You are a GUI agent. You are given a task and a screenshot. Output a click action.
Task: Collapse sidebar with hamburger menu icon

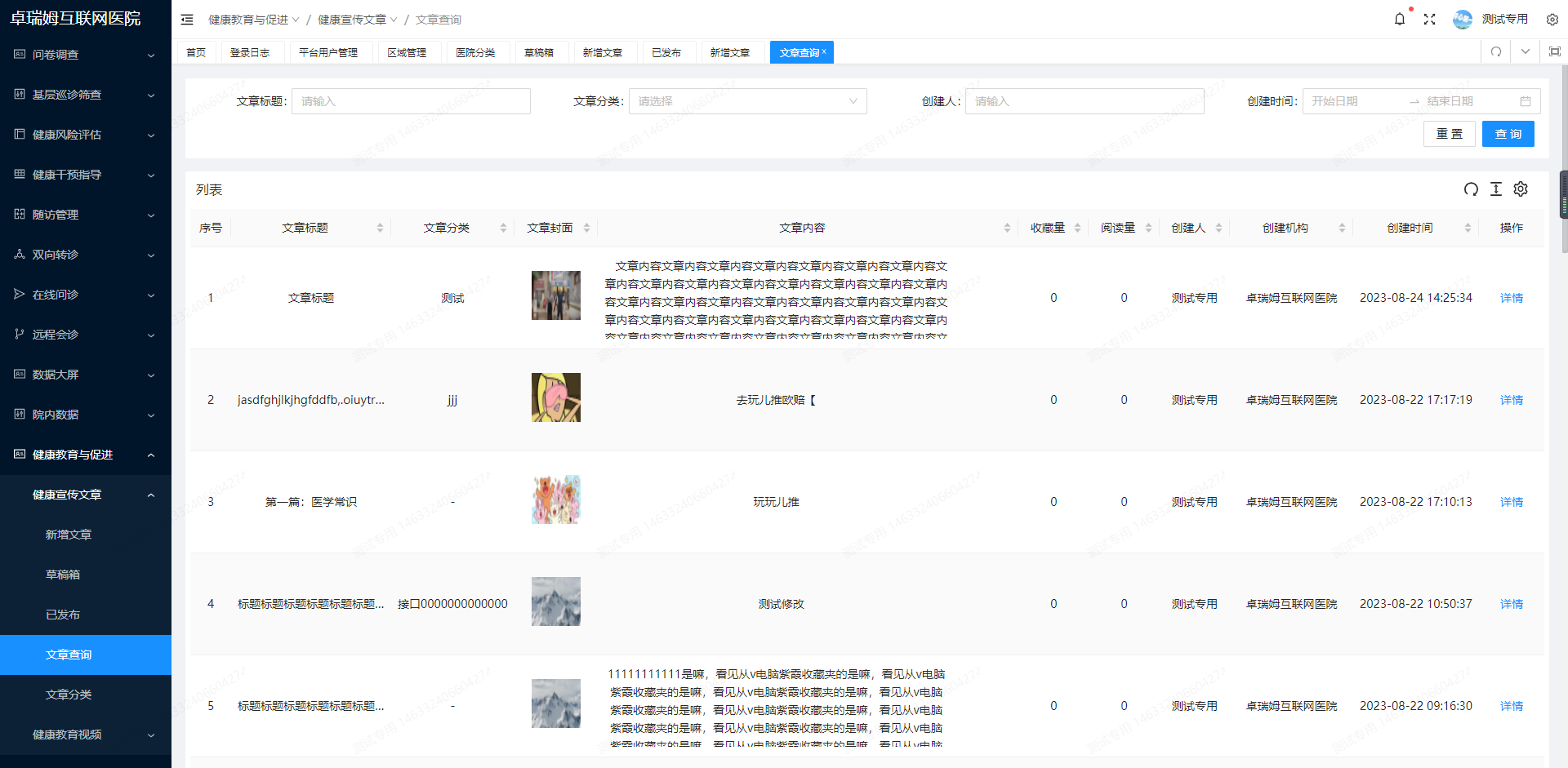pyautogui.click(x=187, y=20)
